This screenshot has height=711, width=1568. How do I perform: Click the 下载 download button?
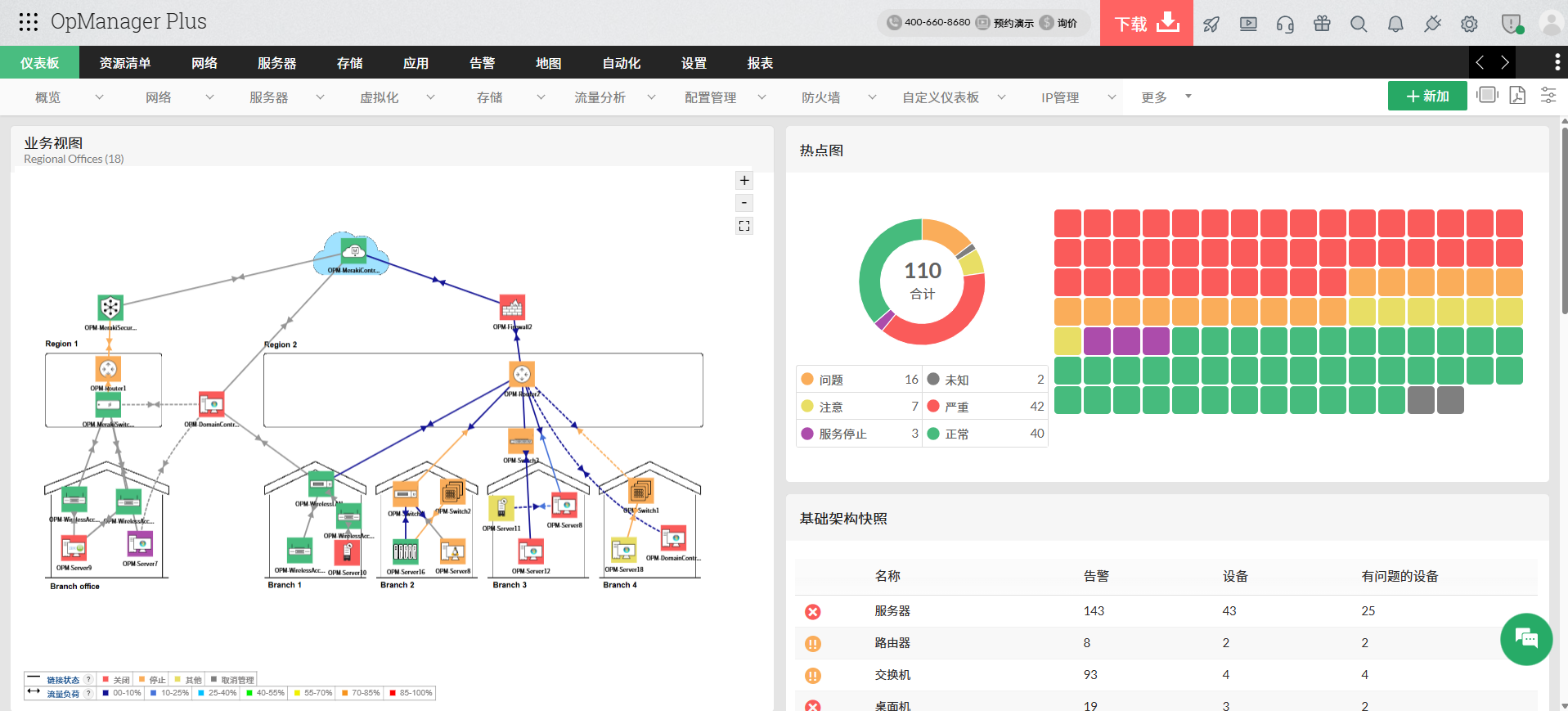(x=1147, y=23)
